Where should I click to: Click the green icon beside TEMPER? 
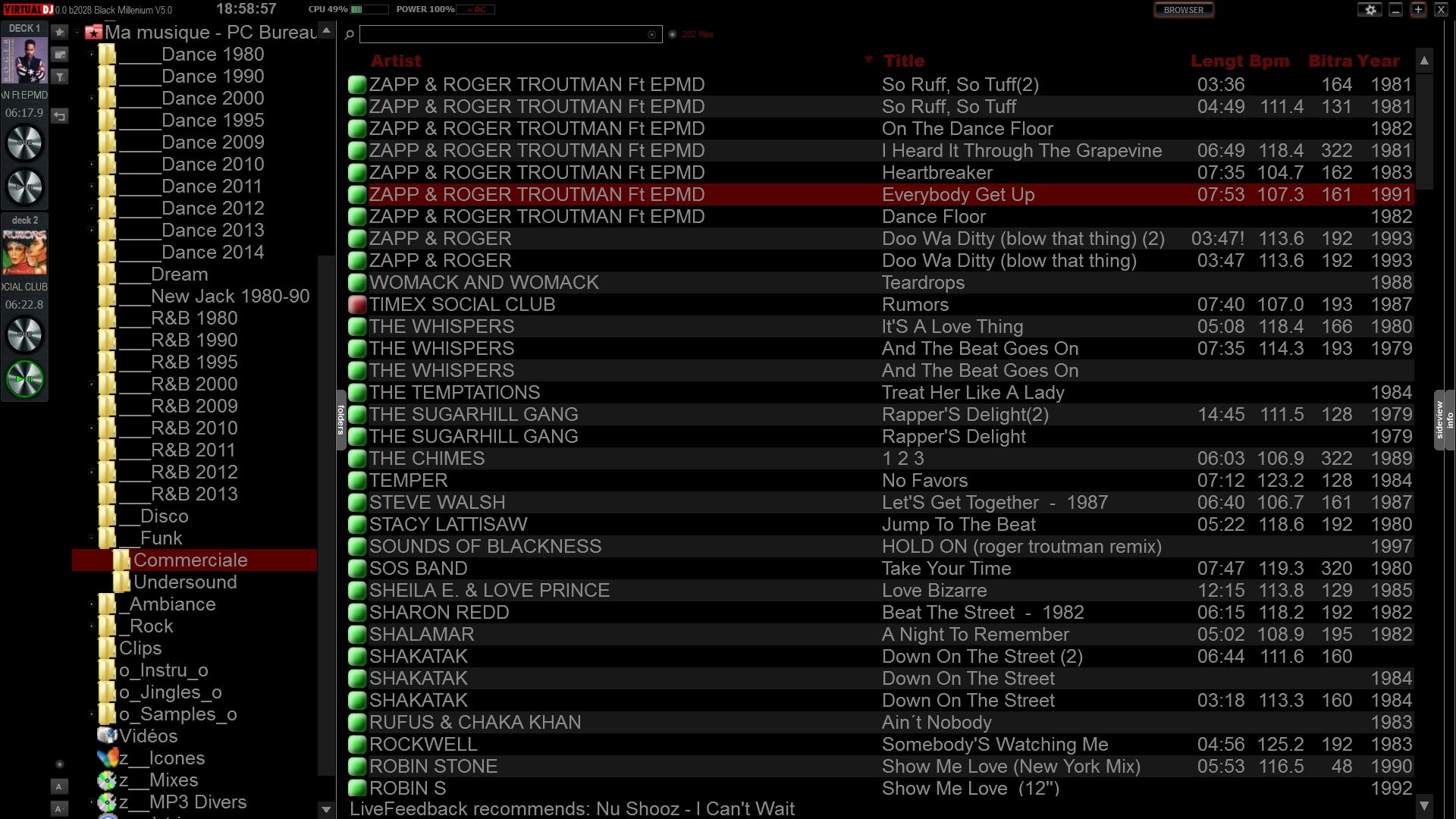[x=357, y=481]
